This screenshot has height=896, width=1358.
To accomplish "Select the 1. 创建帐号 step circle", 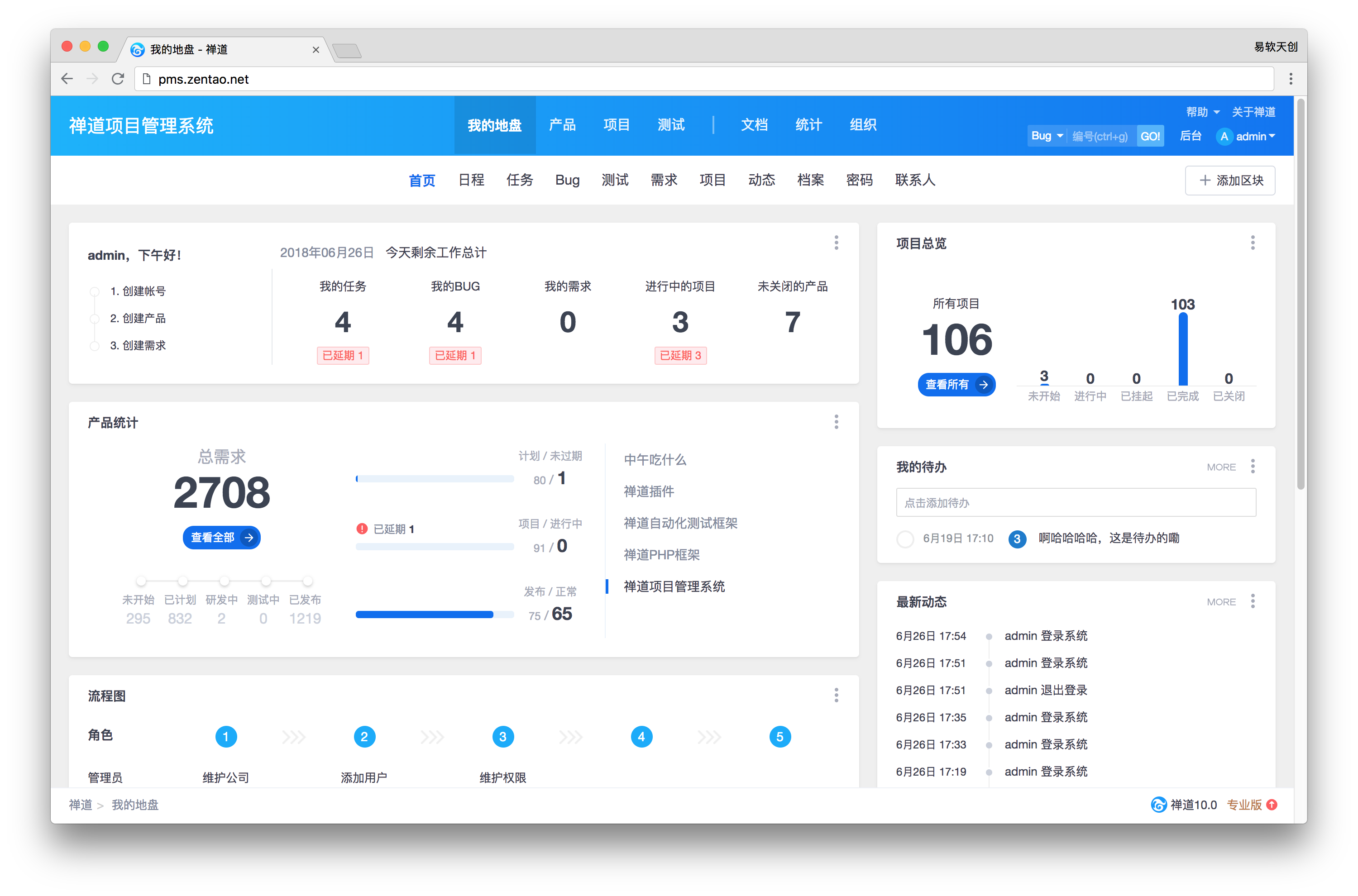I will [94, 291].
